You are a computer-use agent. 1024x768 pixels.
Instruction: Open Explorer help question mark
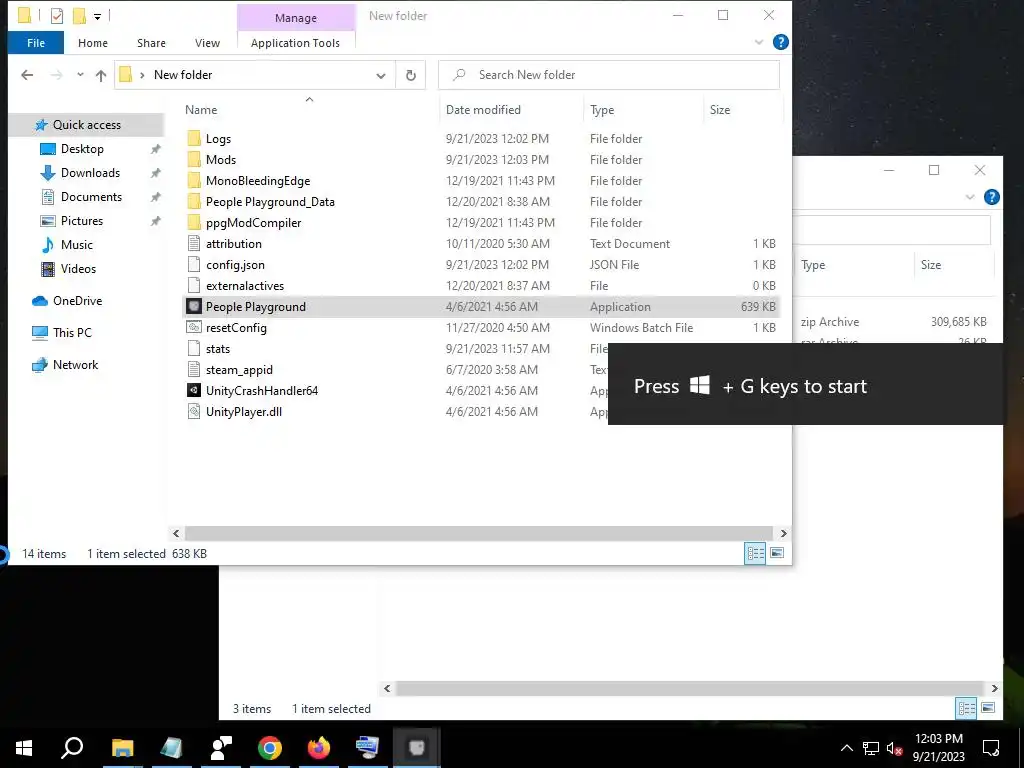point(780,42)
